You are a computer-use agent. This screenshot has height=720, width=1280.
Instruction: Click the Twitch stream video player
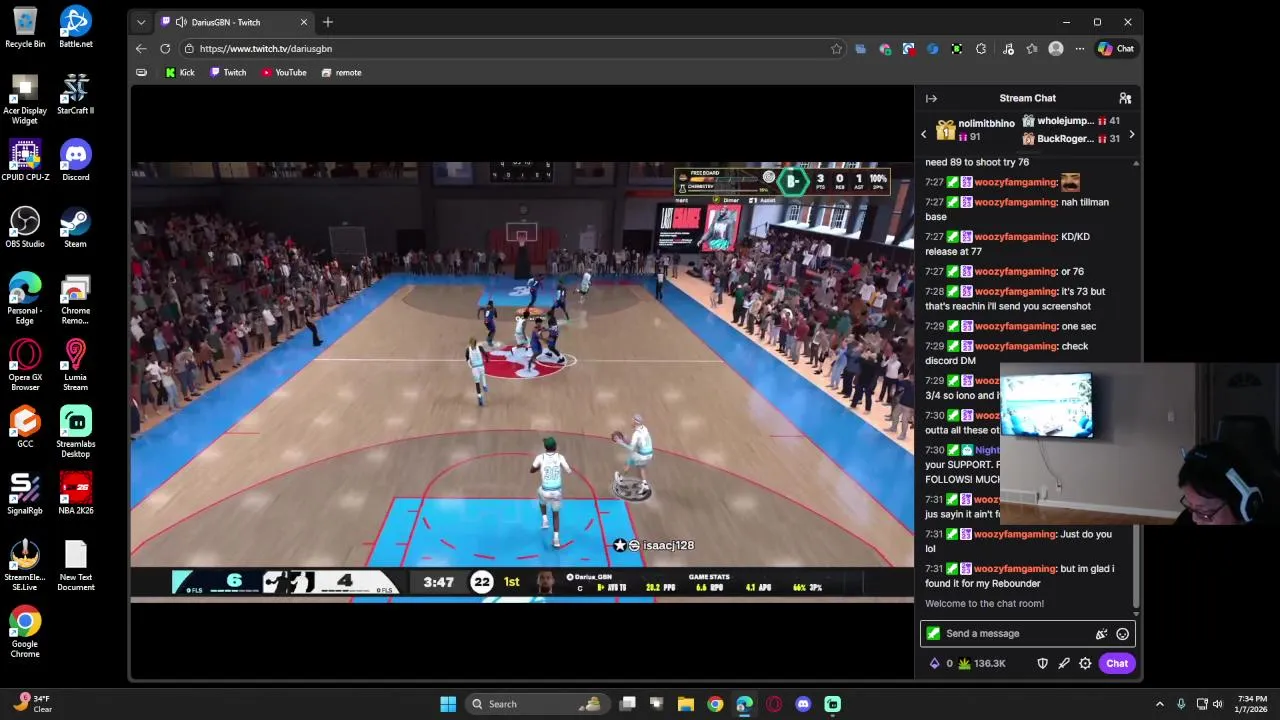point(522,381)
